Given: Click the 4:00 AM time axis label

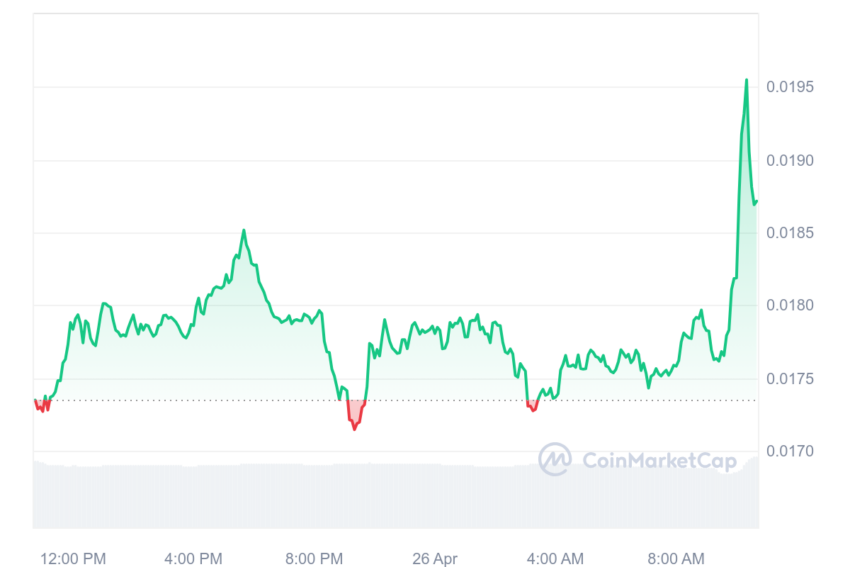Looking at the screenshot, I should pos(555,558).
